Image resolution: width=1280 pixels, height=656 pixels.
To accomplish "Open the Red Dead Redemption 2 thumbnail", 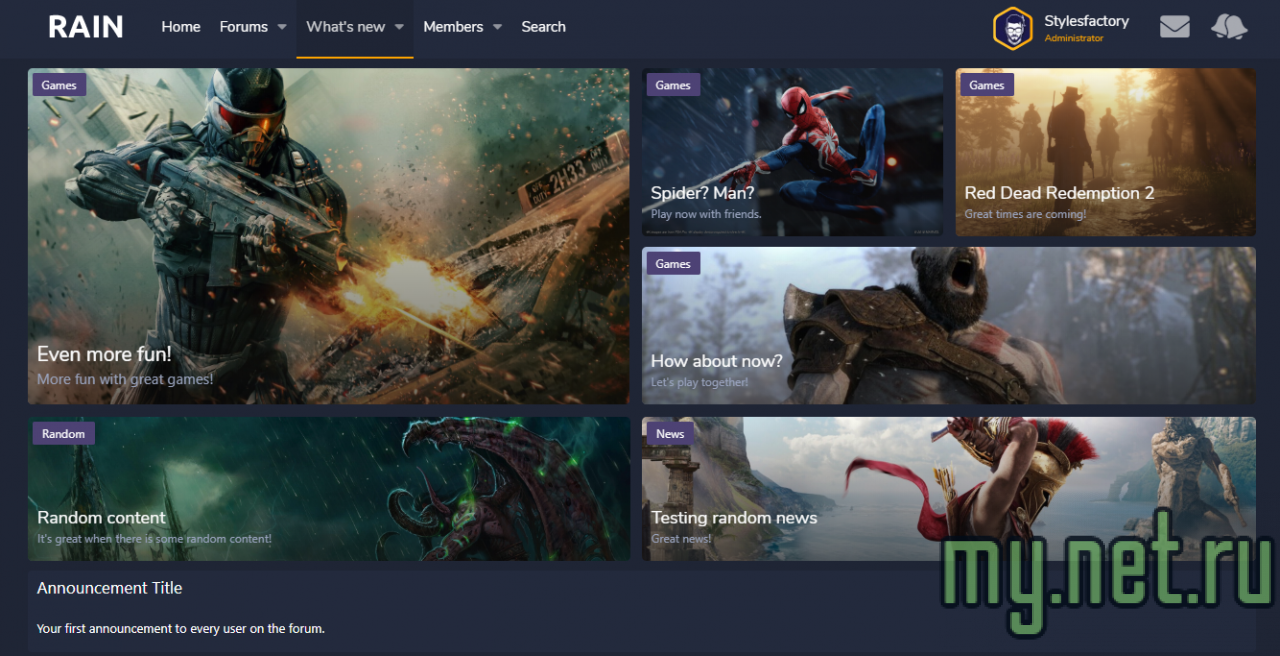I will coord(1059,193).
